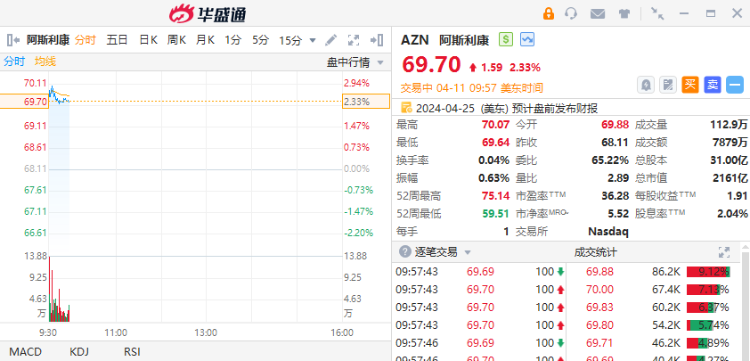Toggle the 均线 average line legend
Image resolution: width=750 pixels, height=361 pixels.
(45, 61)
